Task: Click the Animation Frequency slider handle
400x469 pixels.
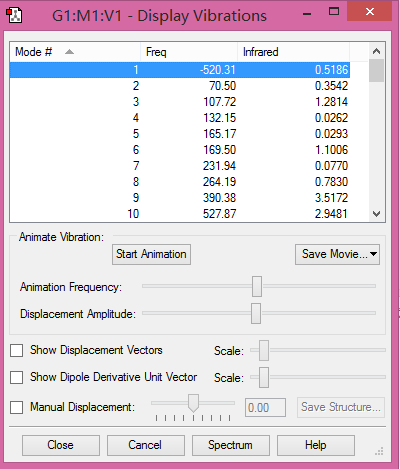Action: [257, 286]
